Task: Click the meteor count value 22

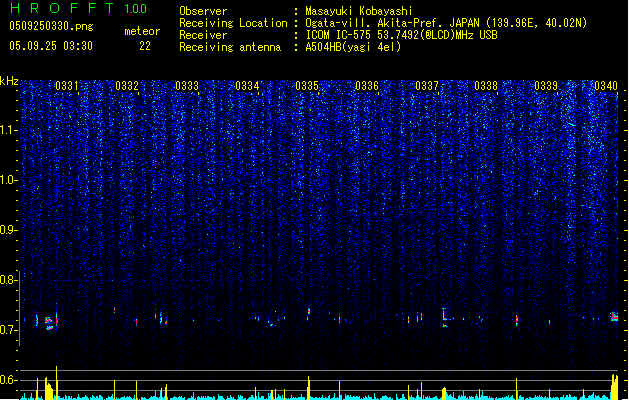Action: [x=145, y=46]
